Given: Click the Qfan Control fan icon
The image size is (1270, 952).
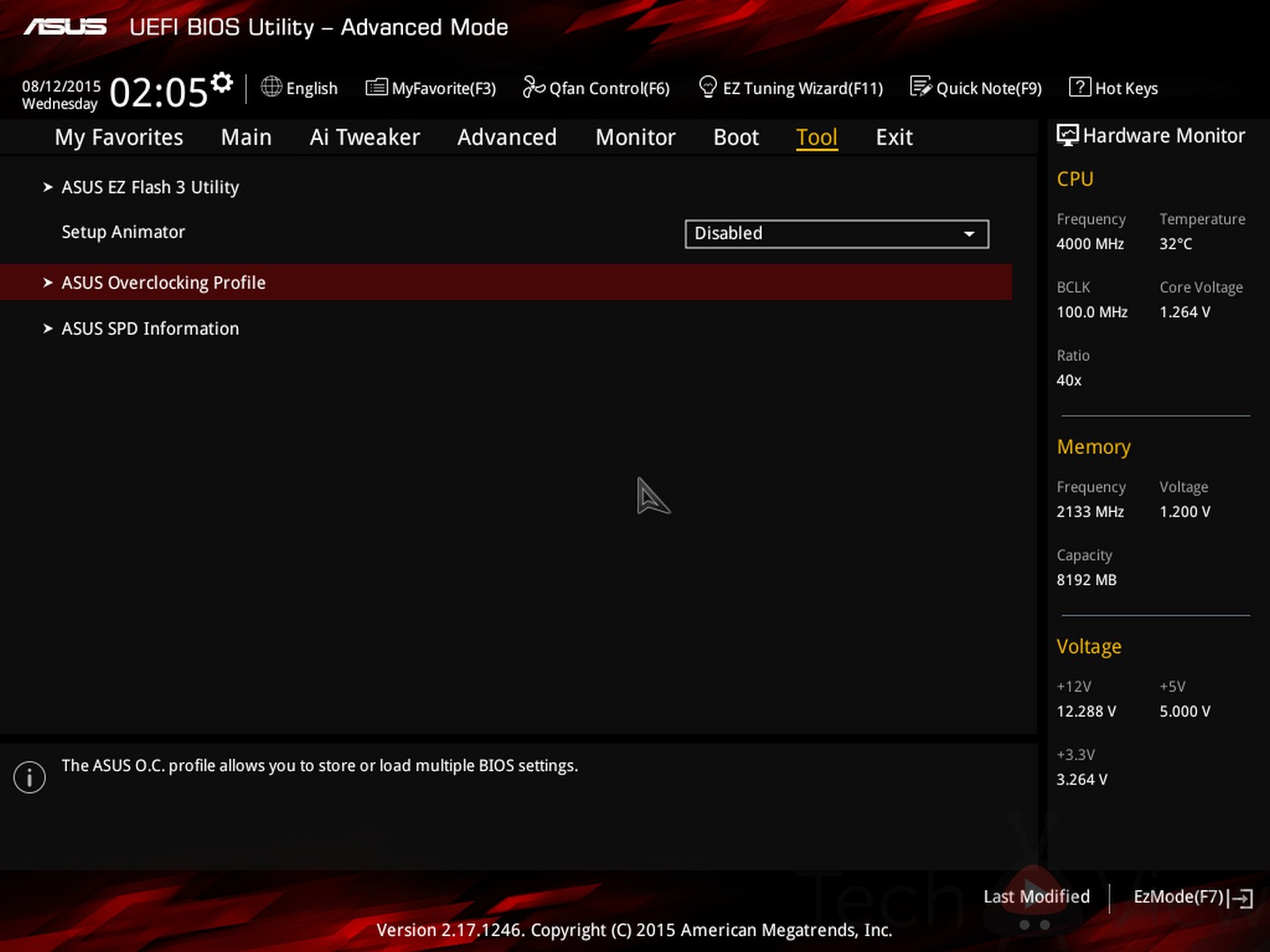Looking at the screenshot, I should tap(534, 86).
